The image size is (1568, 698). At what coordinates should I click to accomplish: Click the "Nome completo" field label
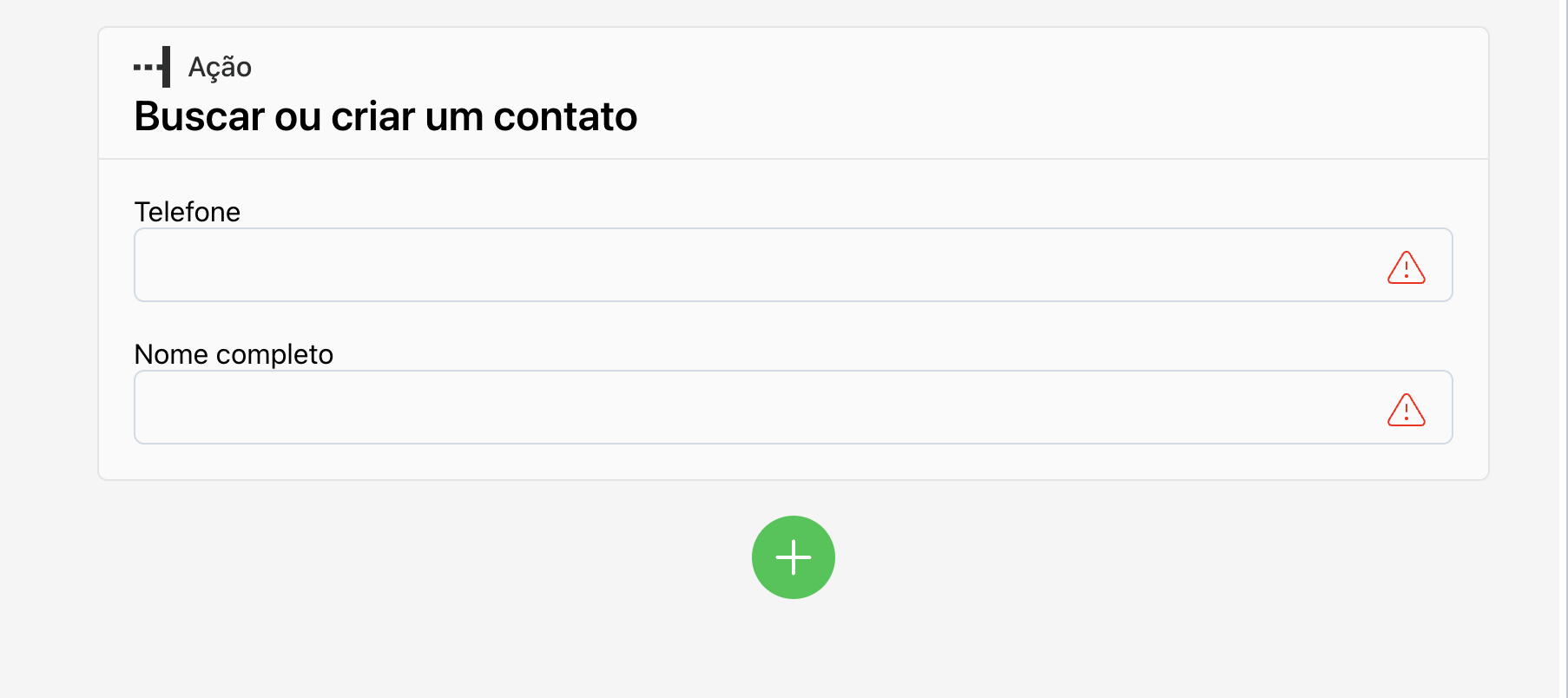(234, 354)
